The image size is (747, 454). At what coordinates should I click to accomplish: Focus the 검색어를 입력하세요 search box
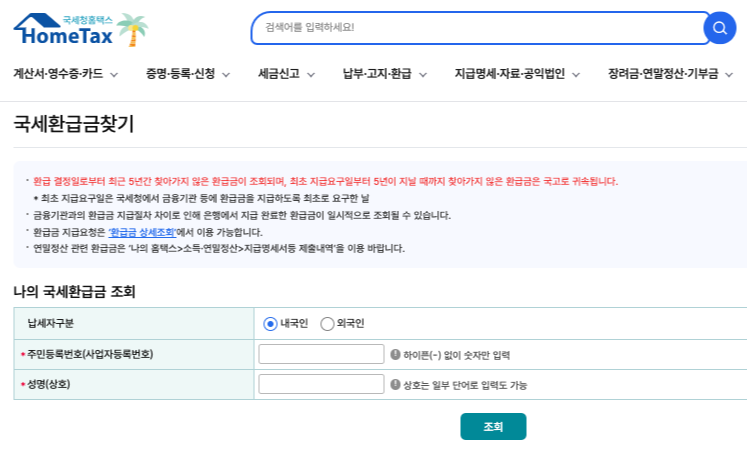coord(480,28)
